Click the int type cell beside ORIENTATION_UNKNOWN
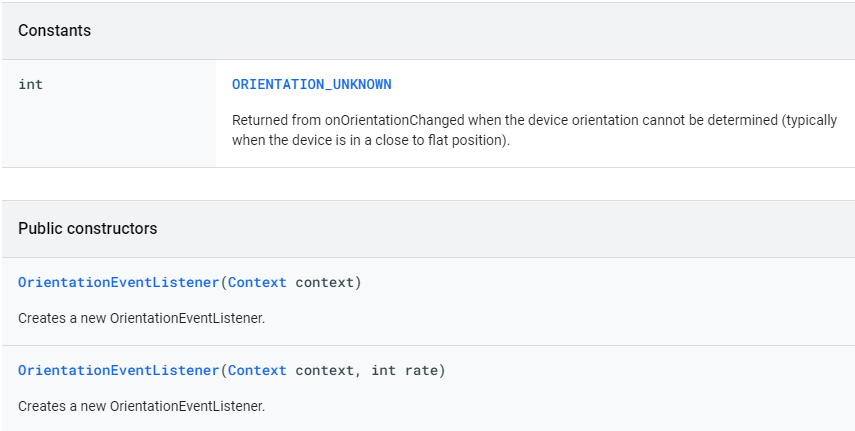 (31, 85)
